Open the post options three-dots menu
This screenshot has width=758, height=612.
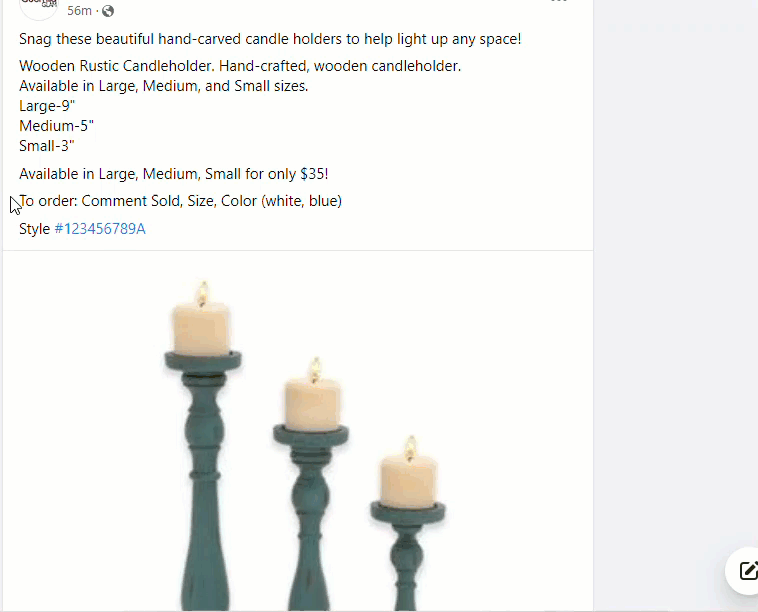(559, 1)
